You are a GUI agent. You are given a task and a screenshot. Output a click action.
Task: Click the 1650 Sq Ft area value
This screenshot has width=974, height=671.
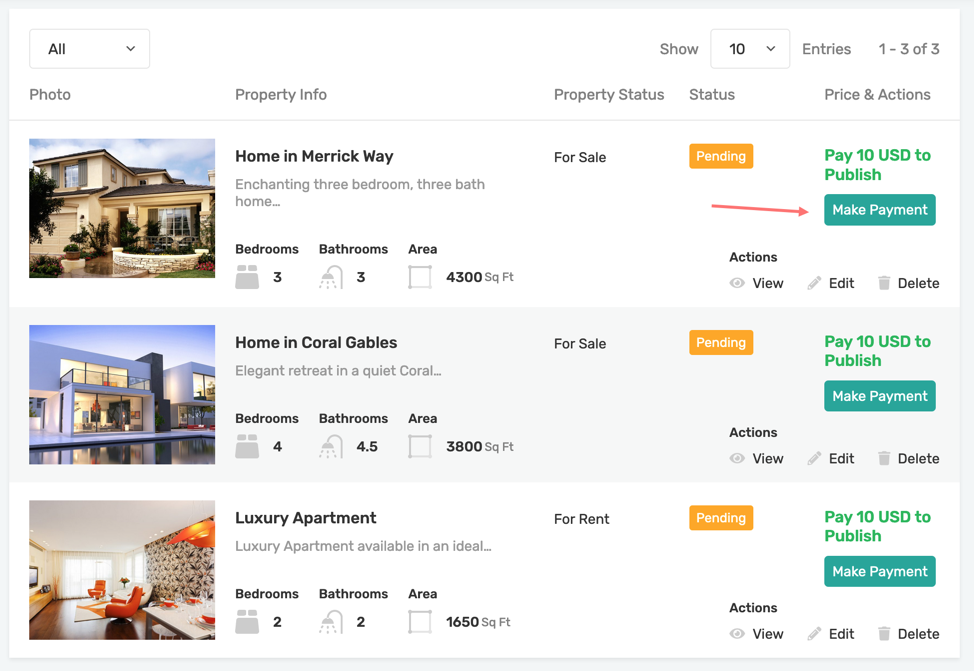pyautogui.click(x=478, y=621)
